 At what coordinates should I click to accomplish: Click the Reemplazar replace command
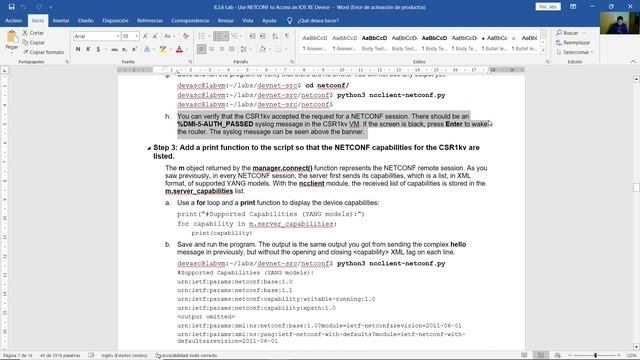coord(573,42)
